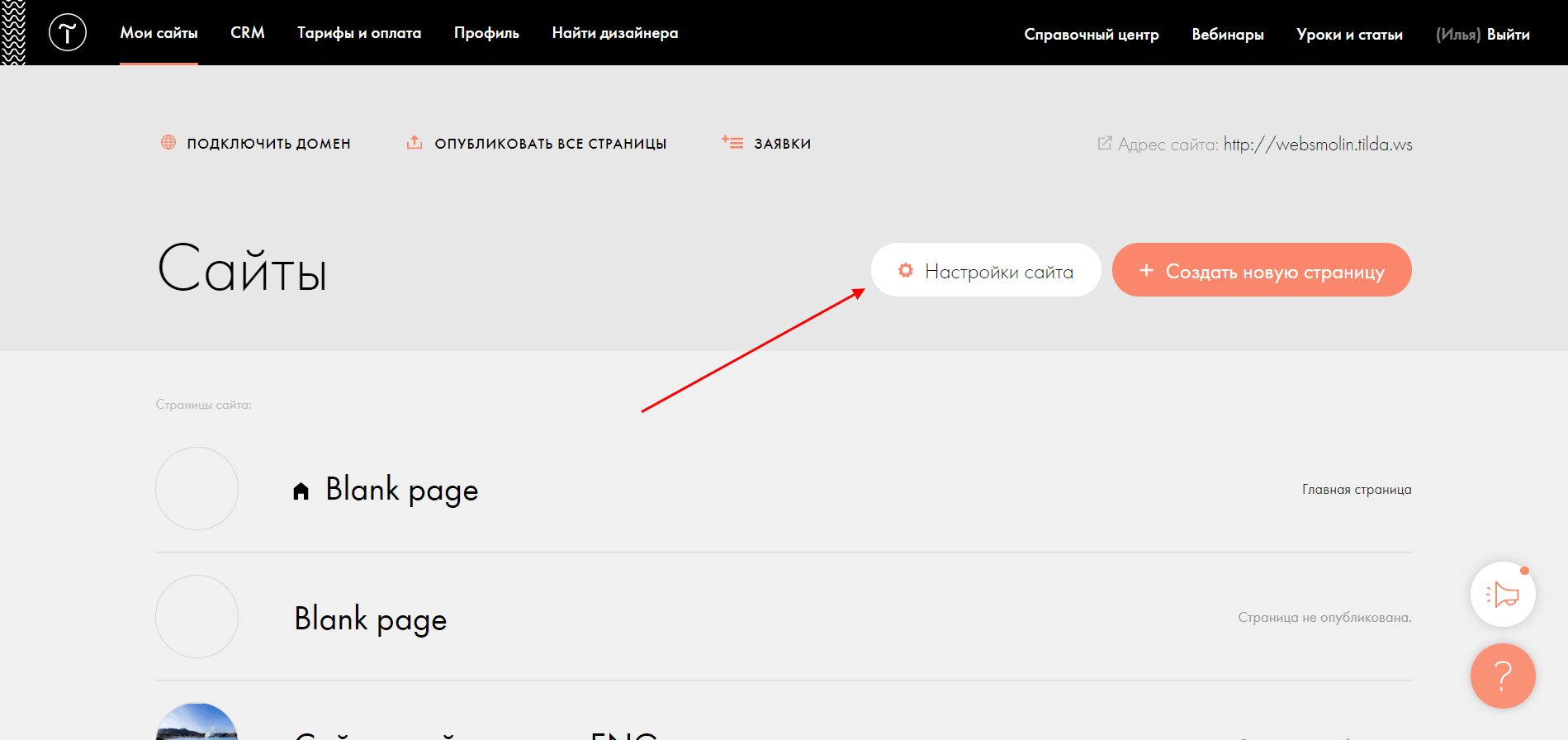The image size is (1568, 740).
Task: Open the main Blank page title
Action: [402, 490]
